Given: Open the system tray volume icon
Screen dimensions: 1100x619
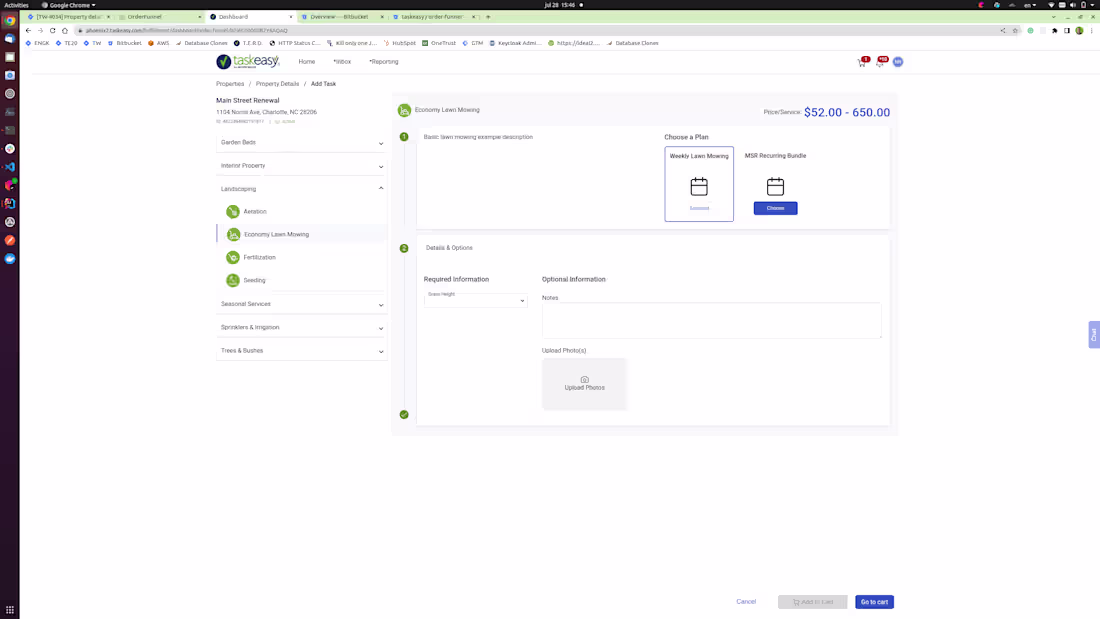Looking at the screenshot, I should click(x=1073, y=5).
